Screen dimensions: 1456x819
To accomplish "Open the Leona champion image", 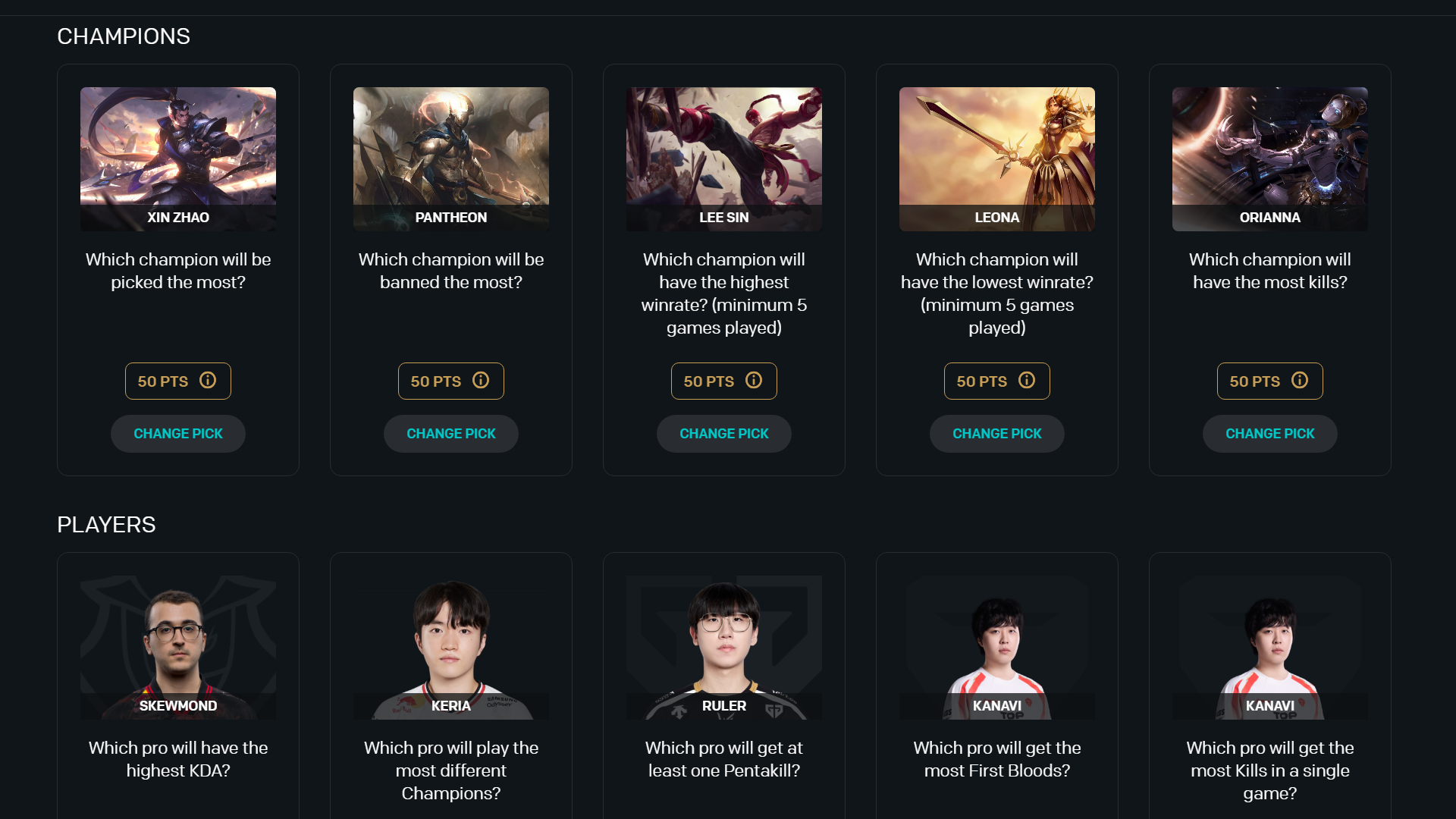I will tap(997, 159).
